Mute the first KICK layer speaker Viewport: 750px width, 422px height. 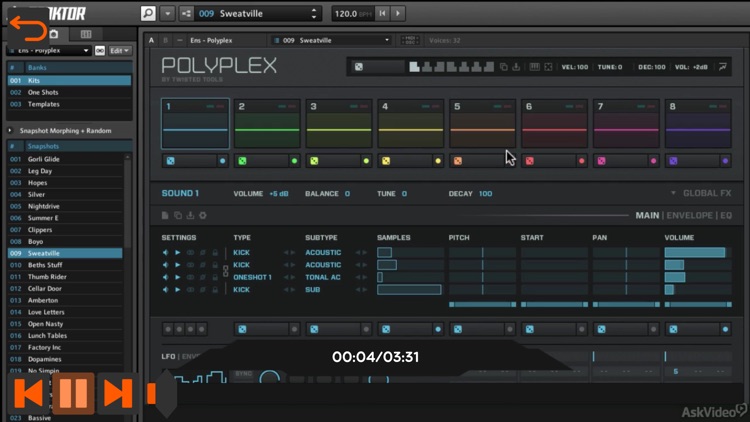click(x=165, y=252)
